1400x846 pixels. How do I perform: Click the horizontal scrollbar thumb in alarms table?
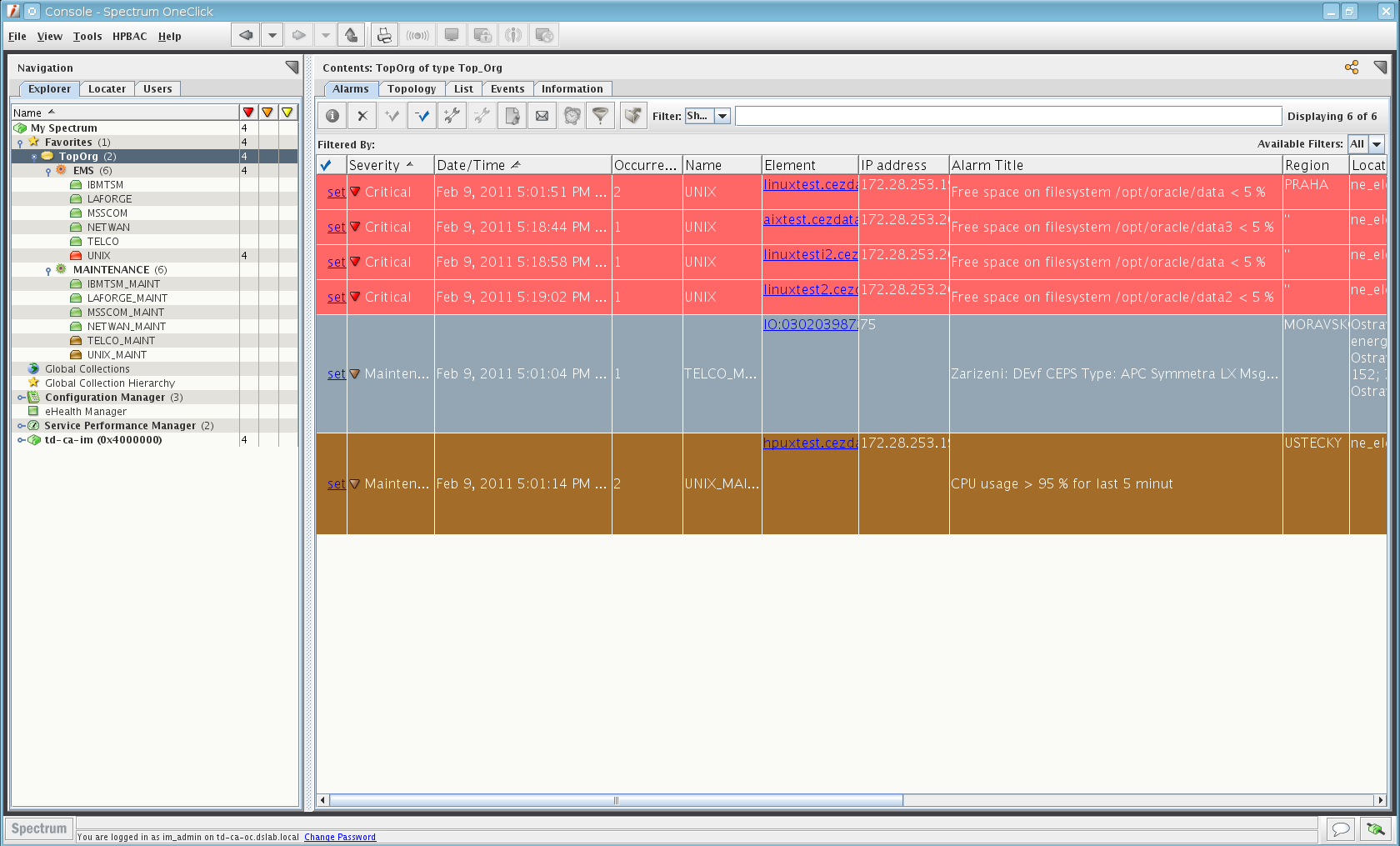coord(617,800)
